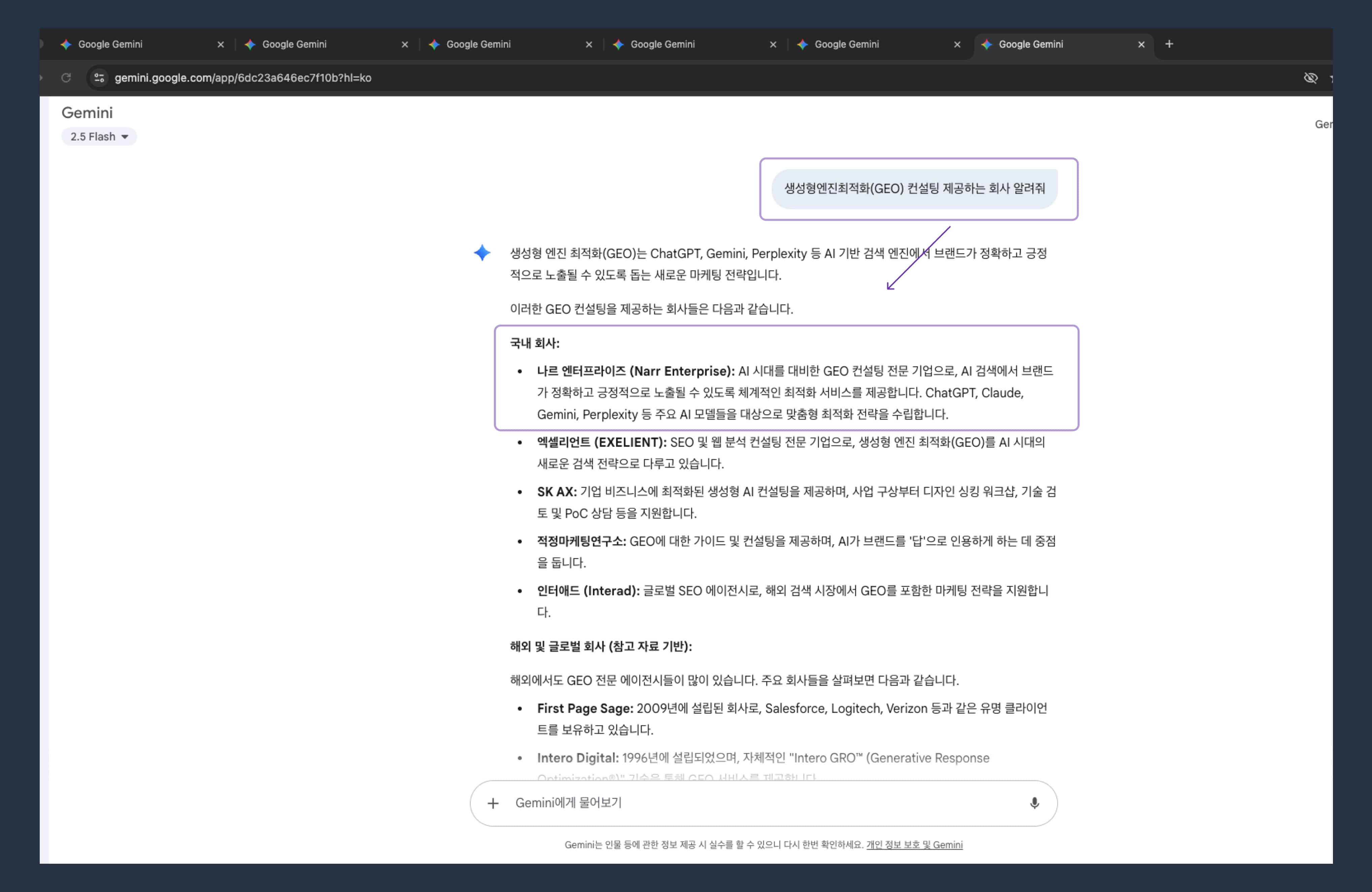Image resolution: width=1372 pixels, height=892 pixels.
Task: Switch to the fifth Google Gemini tab
Action: point(878,44)
